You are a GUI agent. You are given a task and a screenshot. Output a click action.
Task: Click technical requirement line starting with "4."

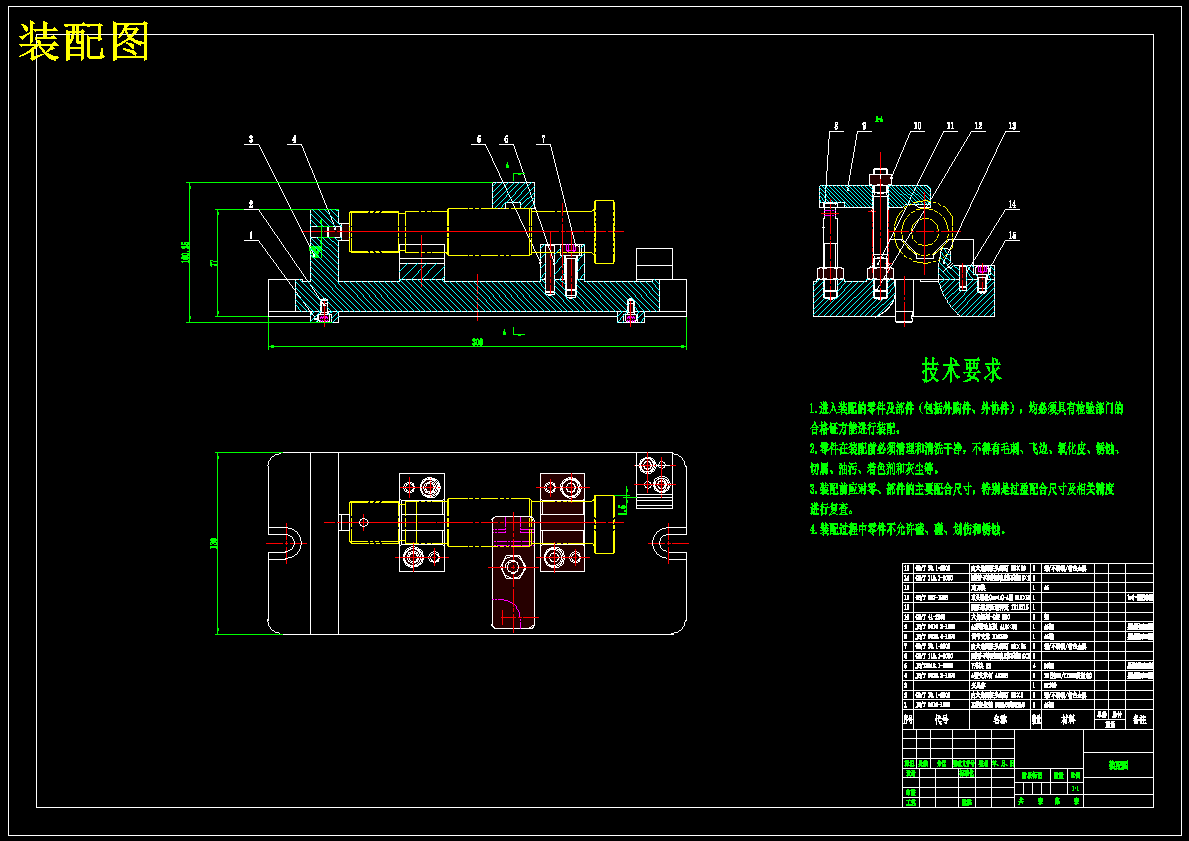[908, 530]
